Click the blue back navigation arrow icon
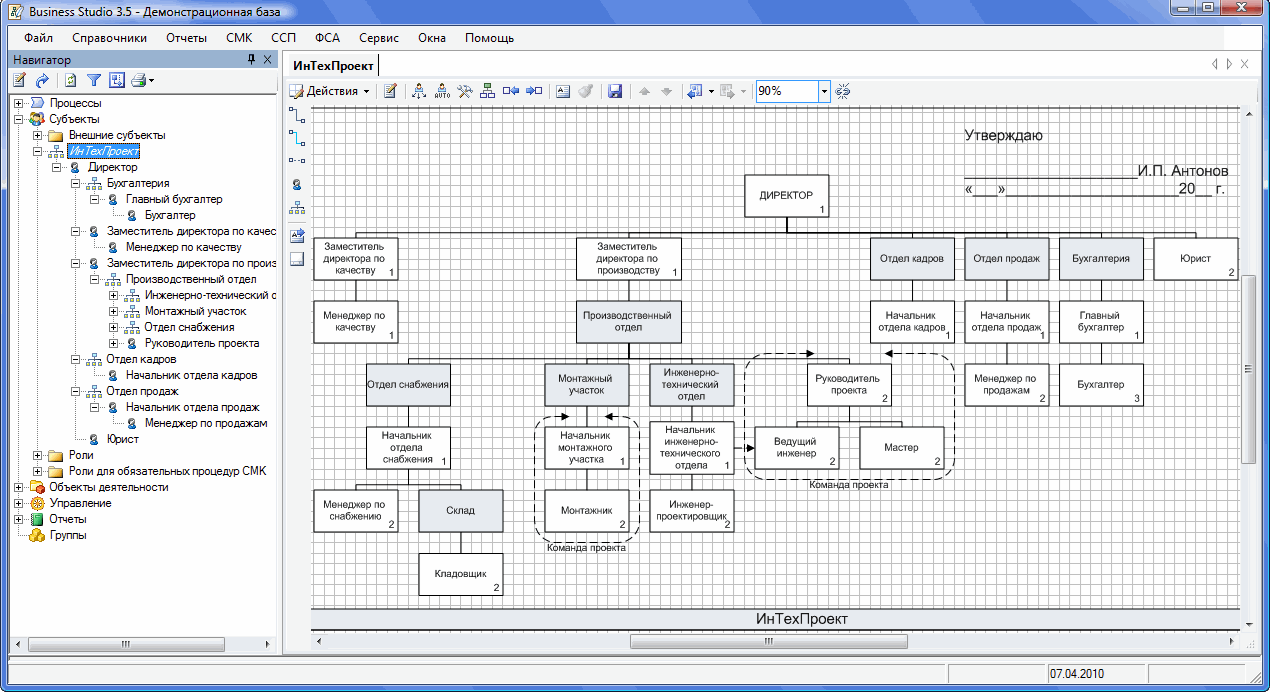Viewport: 1270px width, 694px height. (x=695, y=91)
